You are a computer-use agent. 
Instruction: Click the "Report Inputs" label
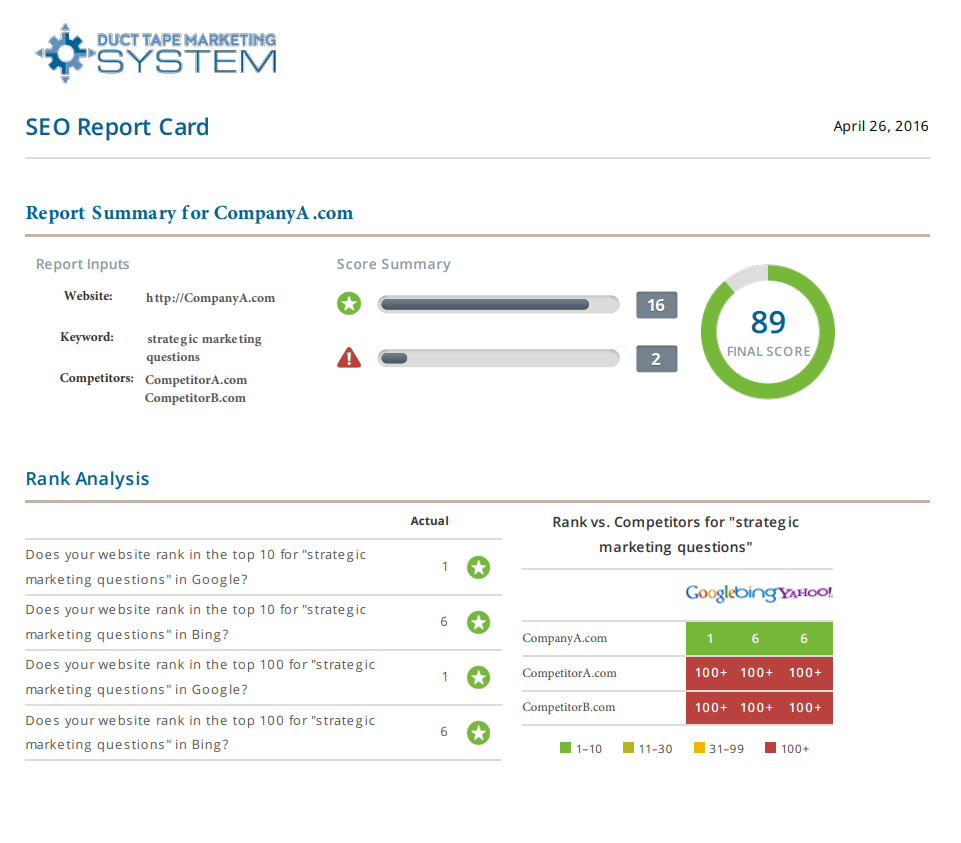(83, 264)
